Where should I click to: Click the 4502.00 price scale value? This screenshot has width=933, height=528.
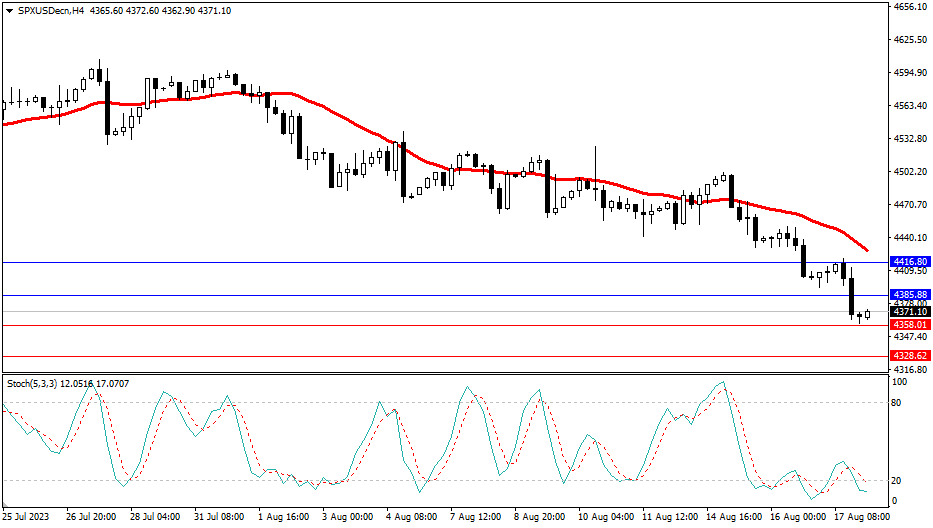(909, 172)
